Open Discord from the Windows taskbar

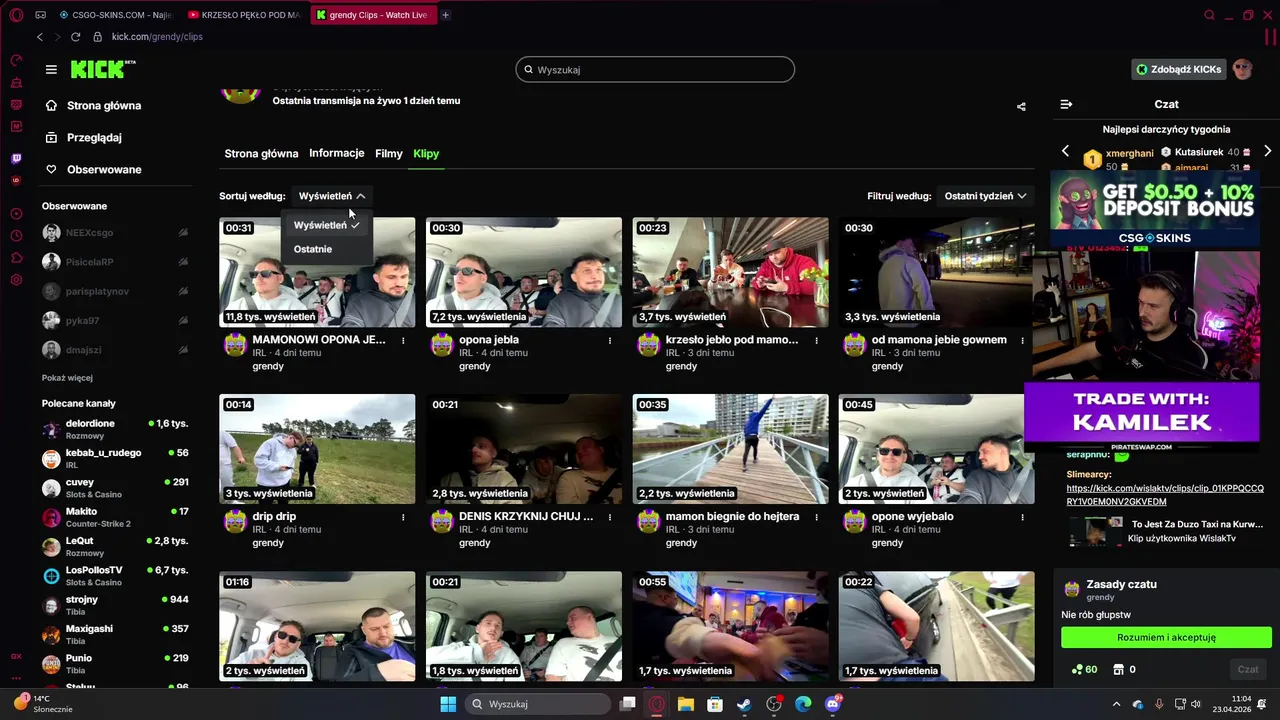pos(833,704)
